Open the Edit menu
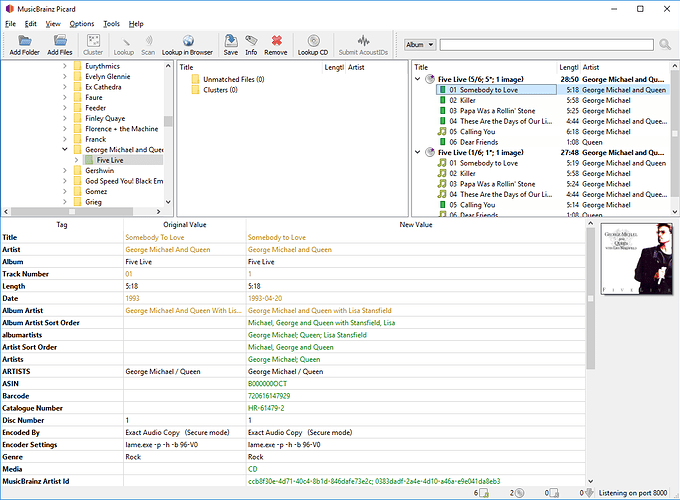The image size is (680, 500). point(30,24)
